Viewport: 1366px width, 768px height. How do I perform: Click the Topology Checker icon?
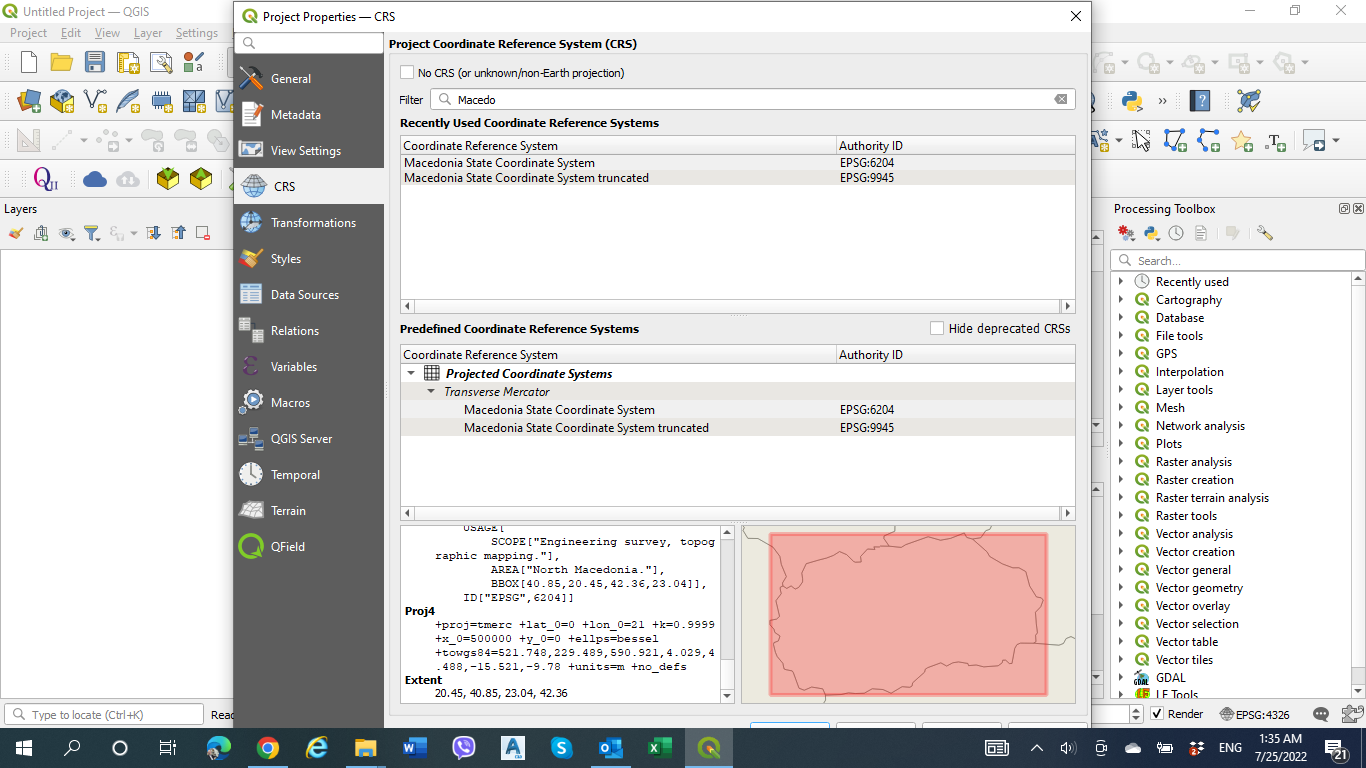click(1249, 101)
